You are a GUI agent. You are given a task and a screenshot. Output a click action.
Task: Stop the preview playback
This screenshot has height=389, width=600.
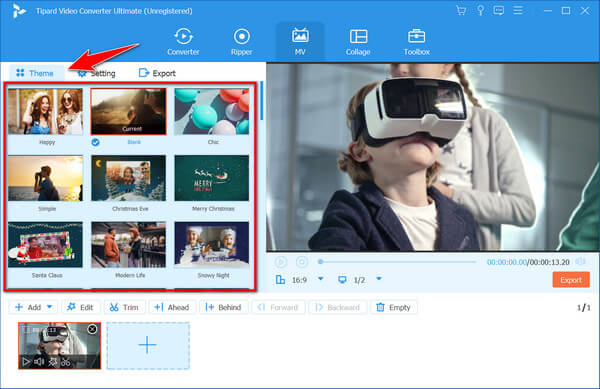point(302,262)
